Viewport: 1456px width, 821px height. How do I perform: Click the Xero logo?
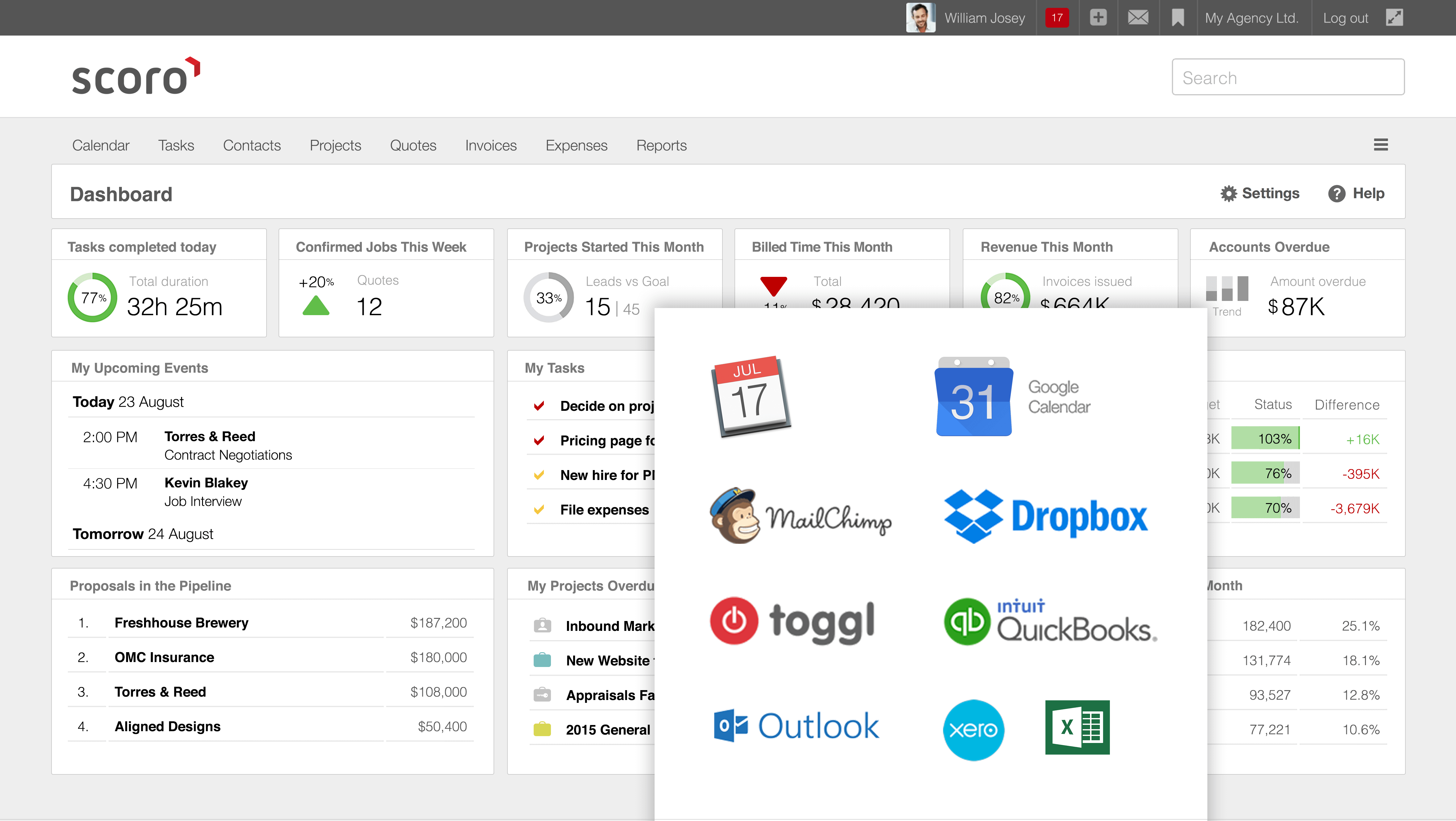coord(973,729)
